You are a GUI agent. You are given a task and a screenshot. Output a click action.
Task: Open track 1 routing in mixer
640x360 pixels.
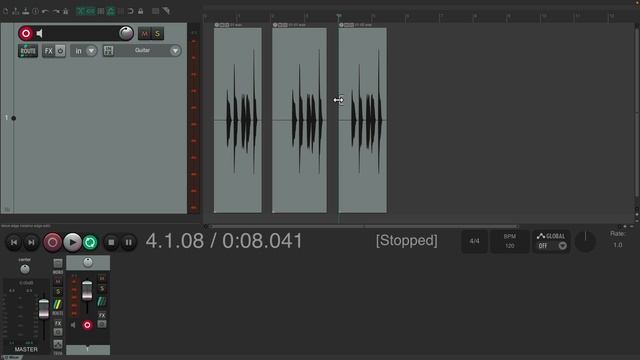click(102, 302)
